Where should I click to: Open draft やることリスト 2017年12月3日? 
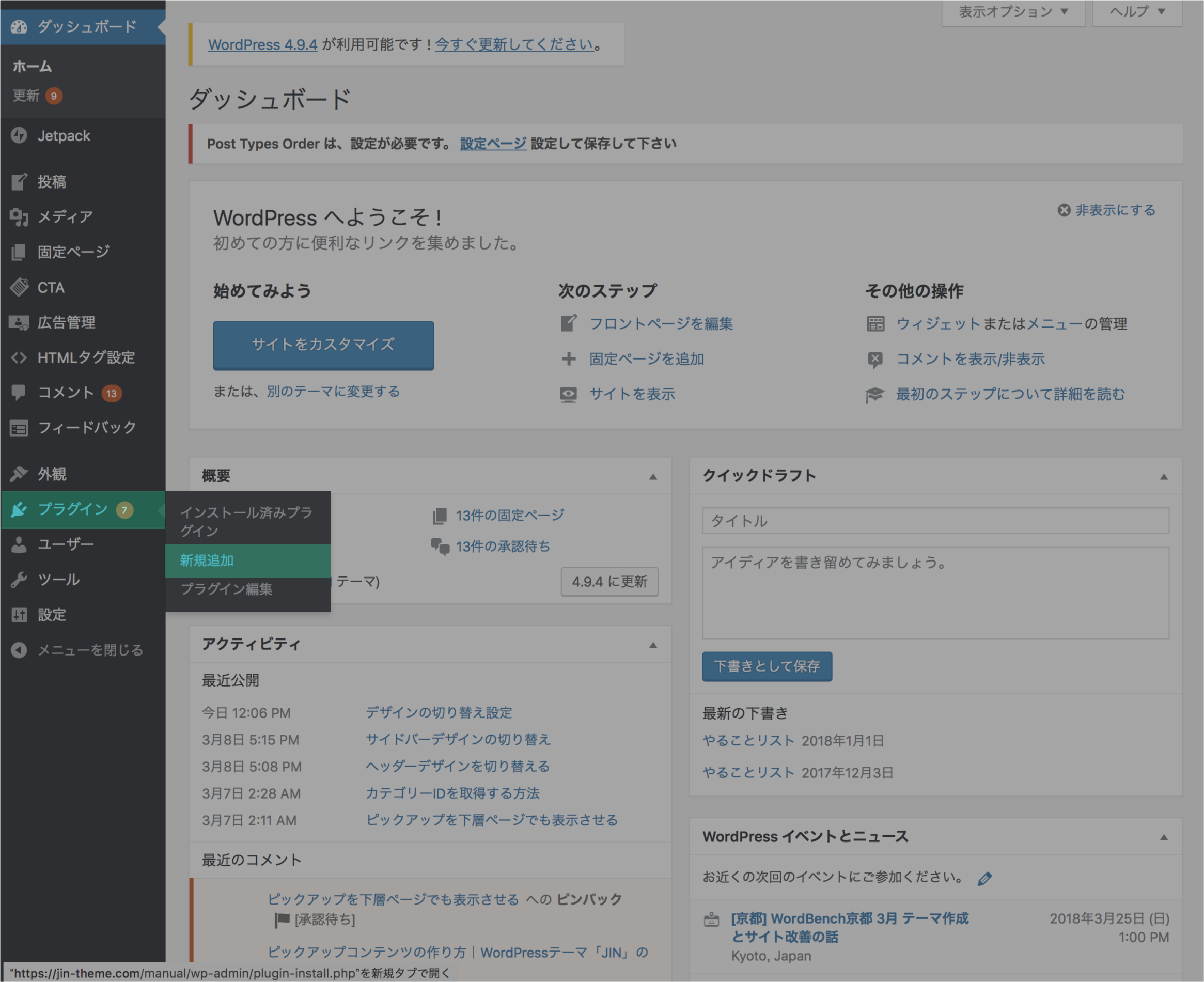(748, 773)
